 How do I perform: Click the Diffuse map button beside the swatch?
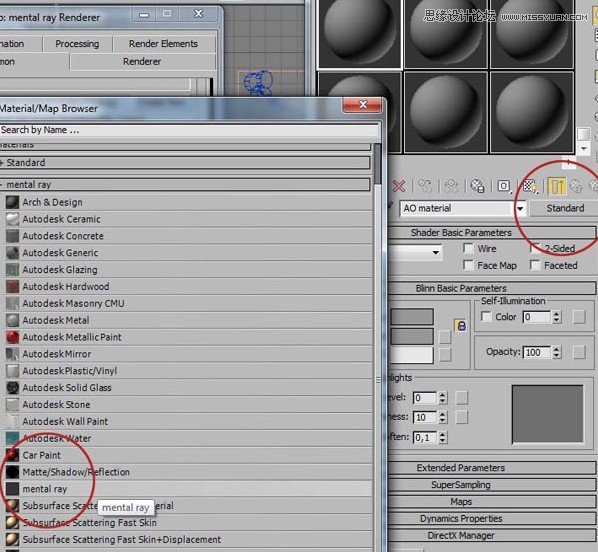445,337
